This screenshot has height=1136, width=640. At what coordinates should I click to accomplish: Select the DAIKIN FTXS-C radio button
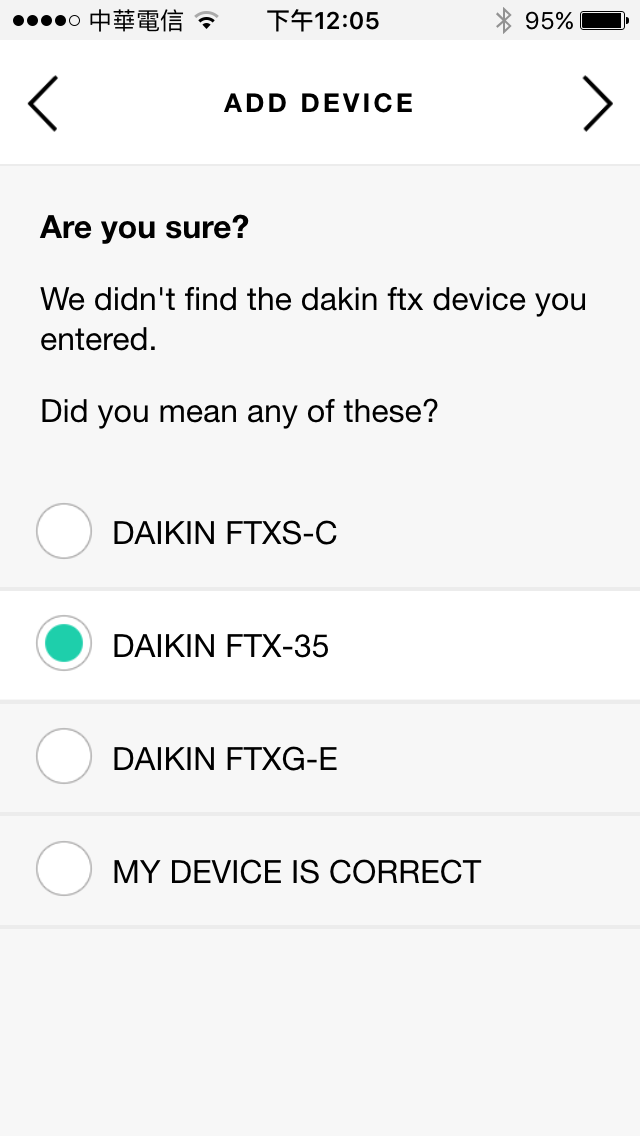coord(64,531)
